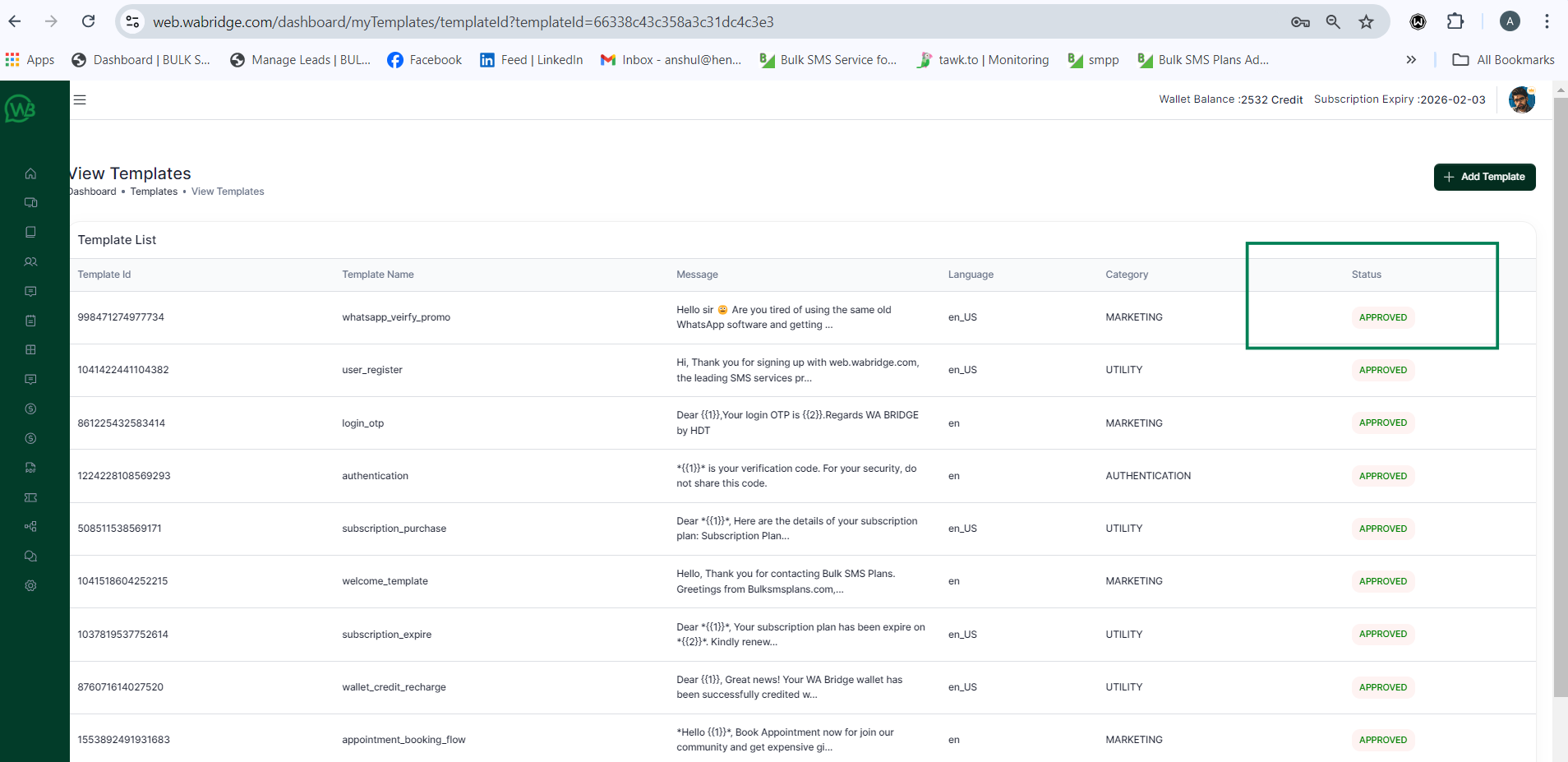
Task: Open the ticket coupon sidebar icon
Action: (30, 497)
